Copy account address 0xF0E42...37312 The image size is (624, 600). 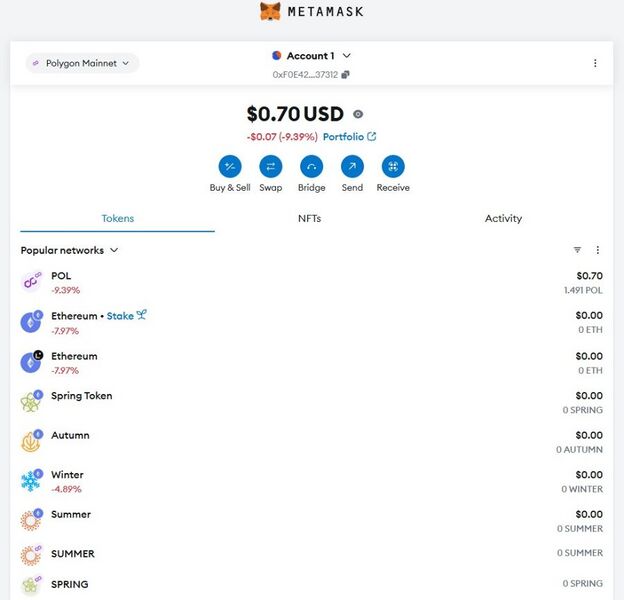coord(345,74)
